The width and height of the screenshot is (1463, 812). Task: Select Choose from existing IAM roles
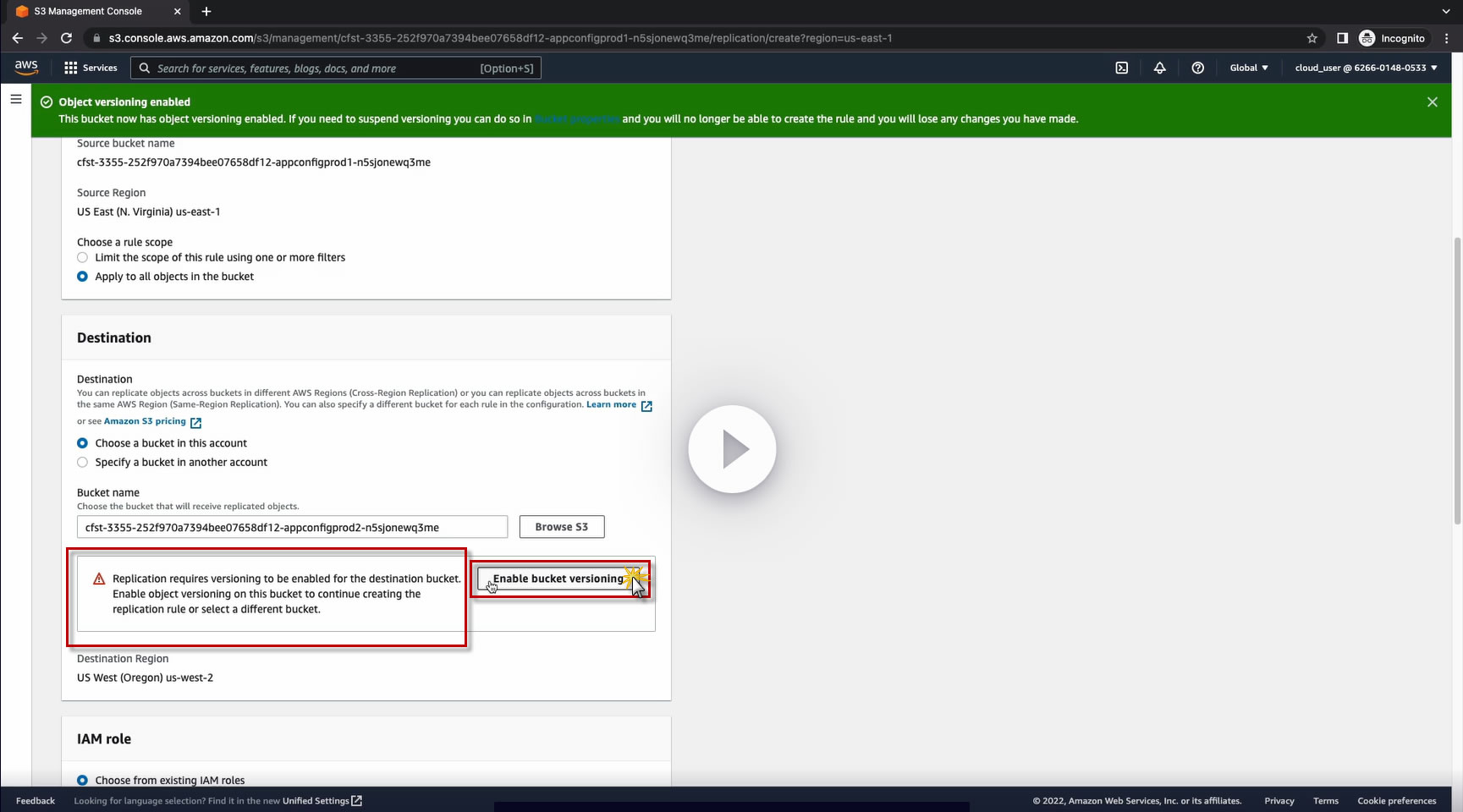coord(82,780)
